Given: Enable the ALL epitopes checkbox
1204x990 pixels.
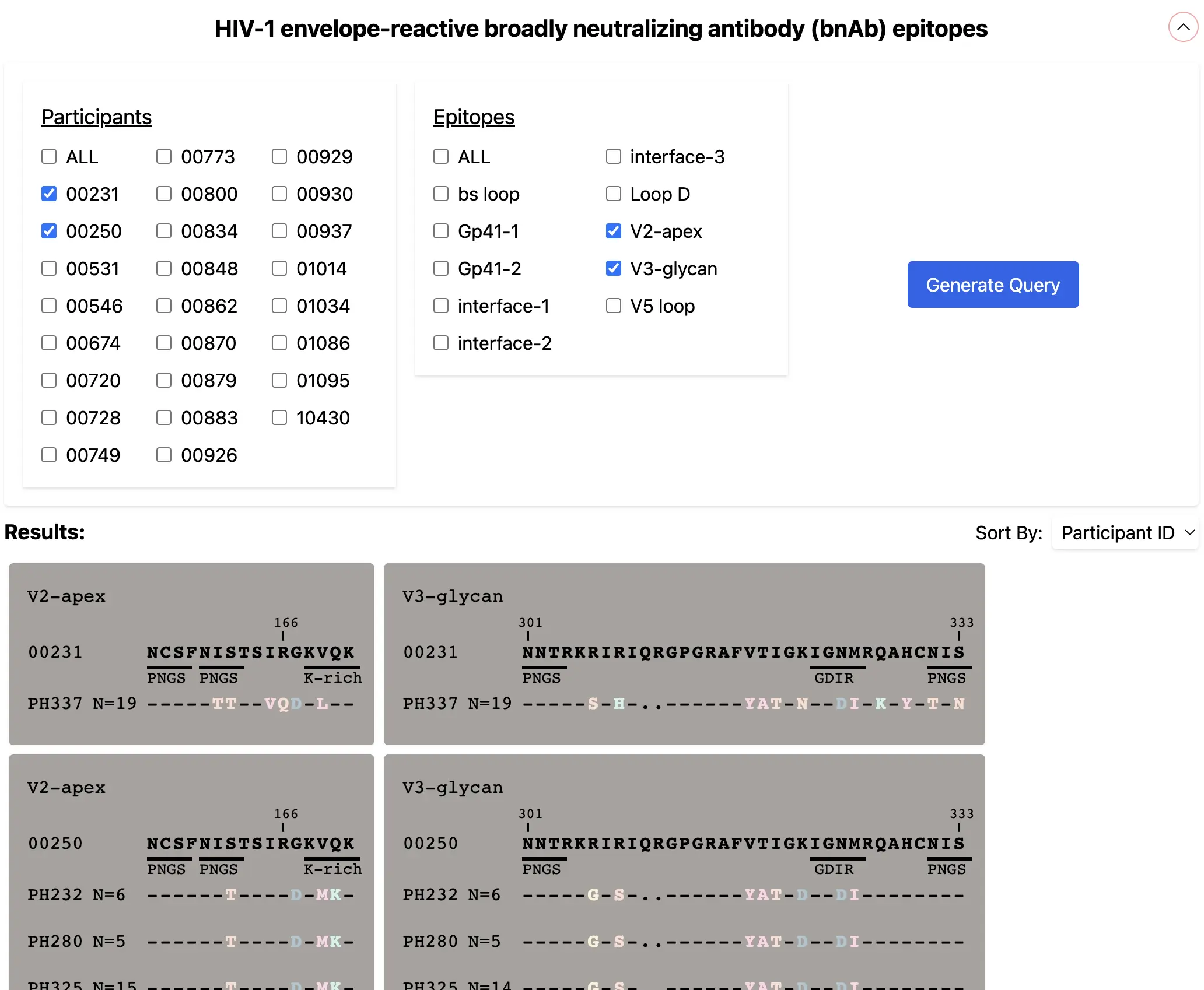Looking at the screenshot, I should coord(440,156).
